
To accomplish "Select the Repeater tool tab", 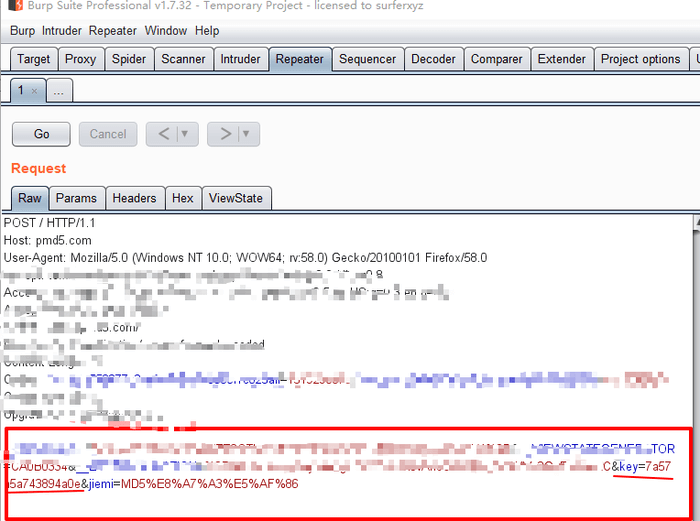I will pyautogui.click(x=300, y=59).
